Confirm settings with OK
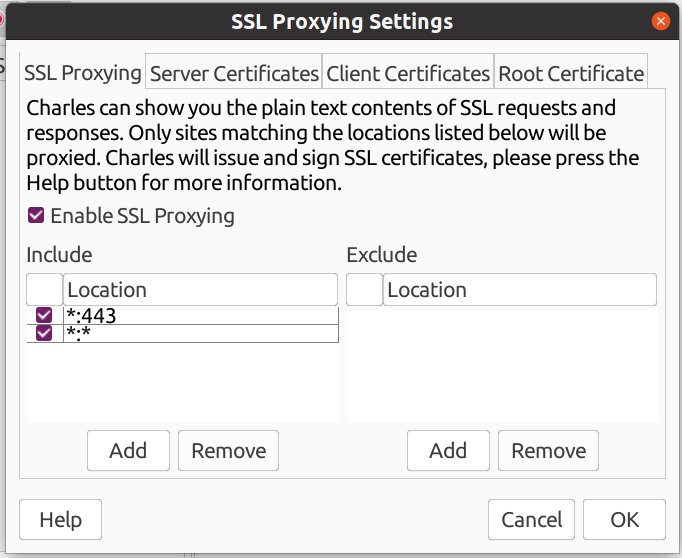This screenshot has width=682, height=558. tap(625, 520)
